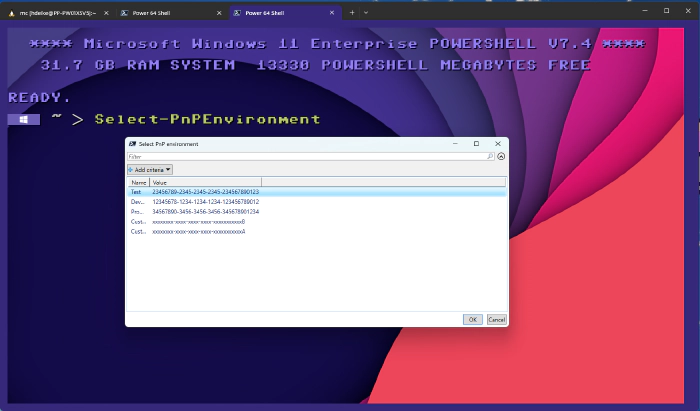Open the terminal profiles dropdown arrow
The height and width of the screenshot is (411, 700).
pyautogui.click(x=366, y=12)
